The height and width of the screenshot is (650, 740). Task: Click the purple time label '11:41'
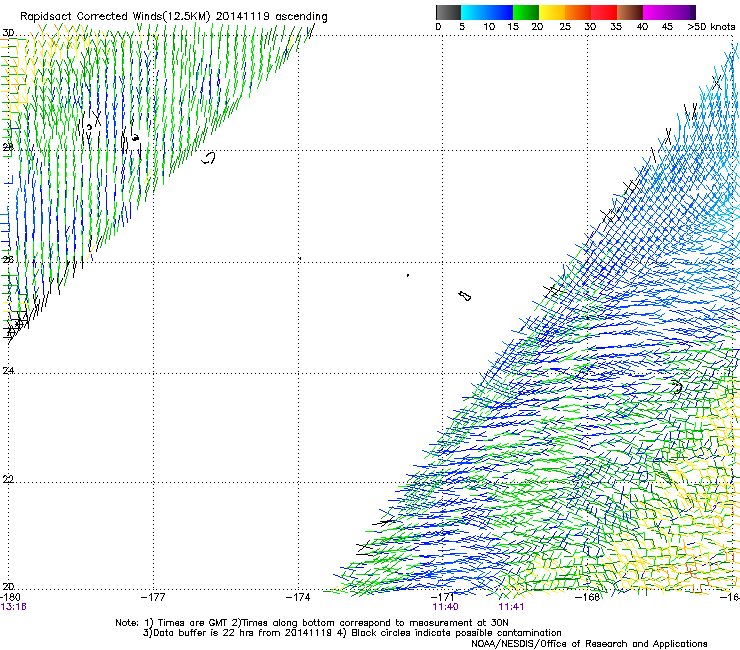(x=511, y=607)
